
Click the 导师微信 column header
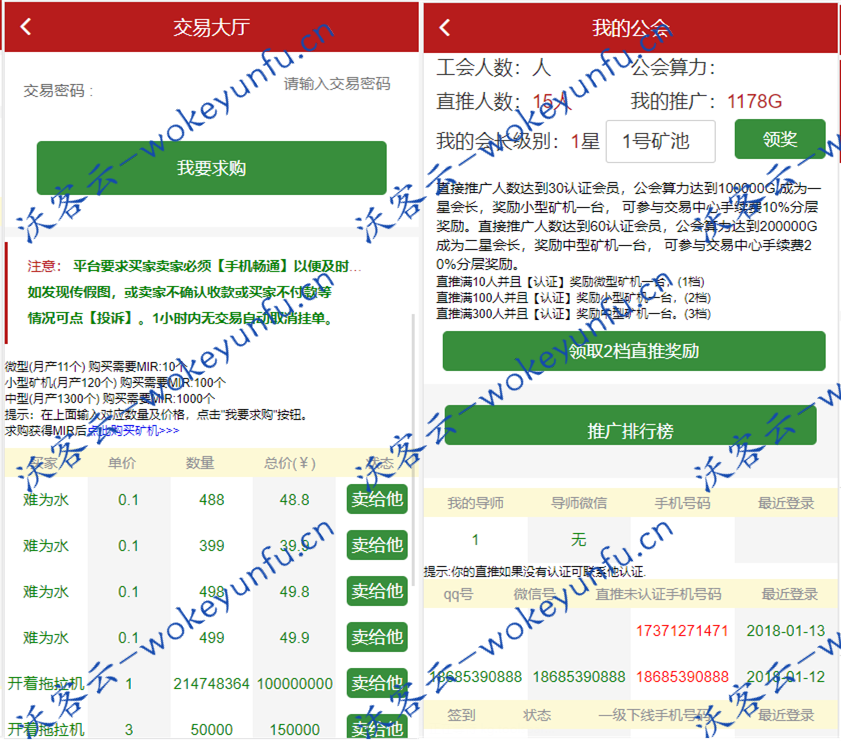pyautogui.click(x=579, y=503)
